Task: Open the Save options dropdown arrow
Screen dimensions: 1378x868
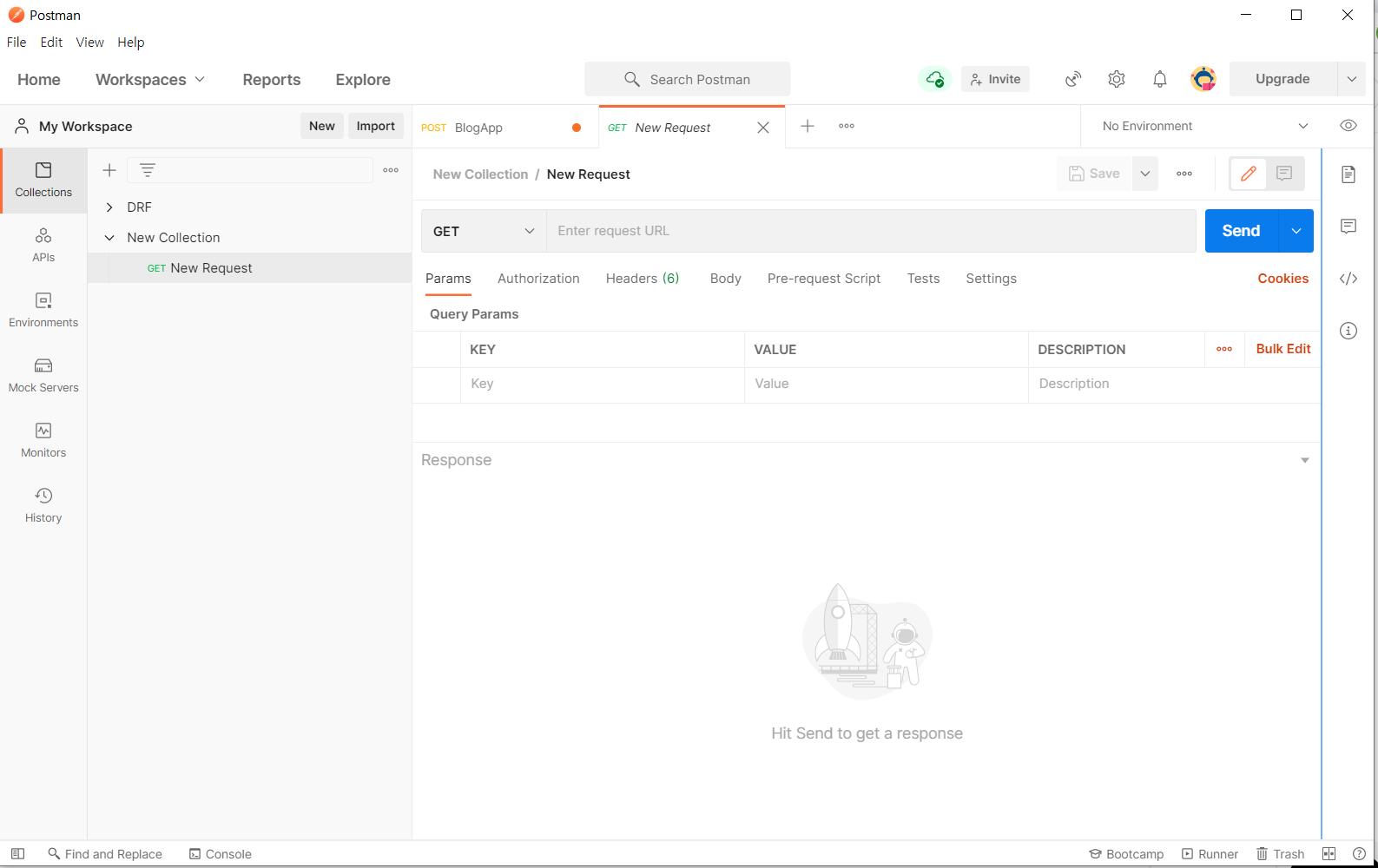Action: click(x=1145, y=174)
